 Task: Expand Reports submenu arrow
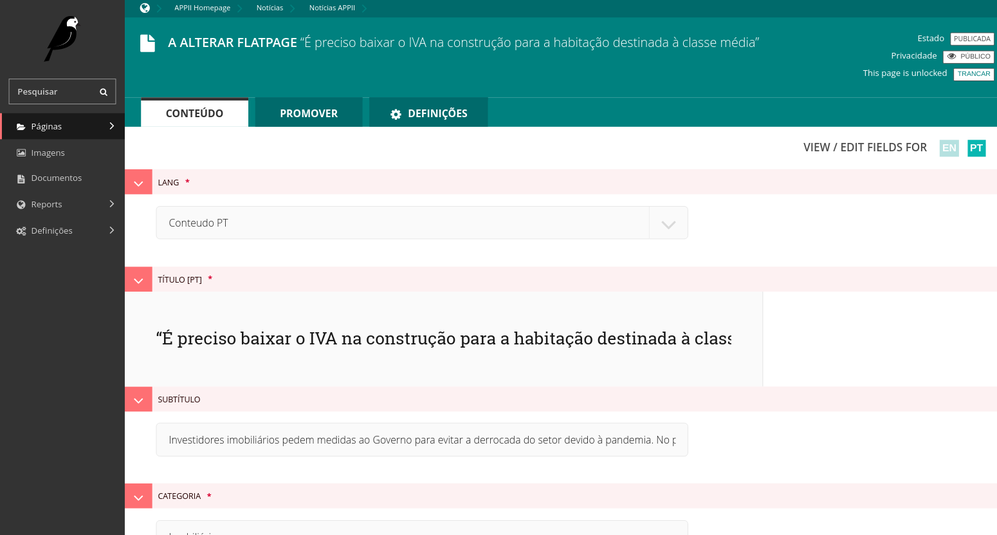pyautogui.click(x=111, y=204)
